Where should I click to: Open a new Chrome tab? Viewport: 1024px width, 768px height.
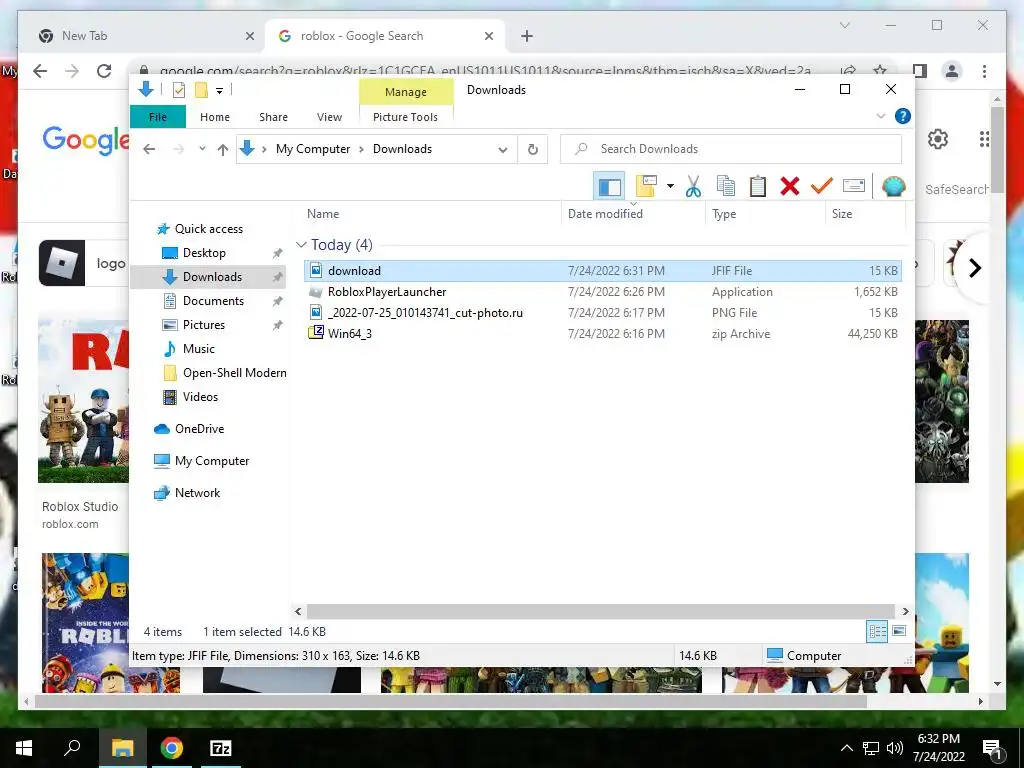[527, 36]
